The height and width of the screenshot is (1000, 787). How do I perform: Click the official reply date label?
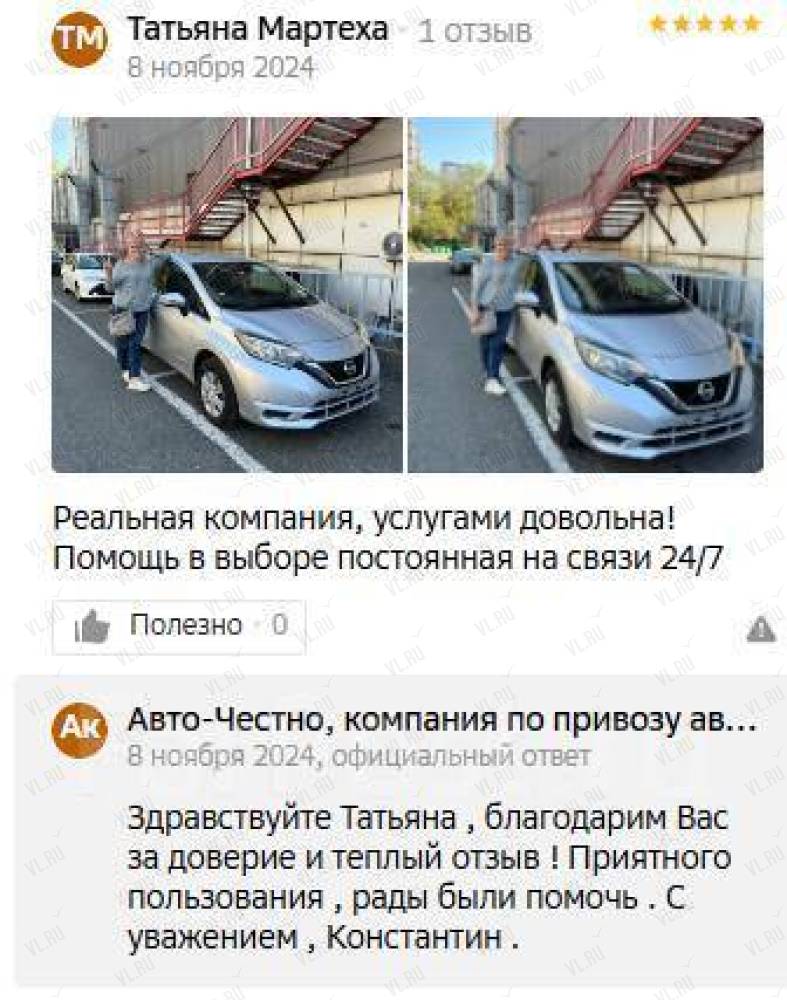click(x=221, y=756)
